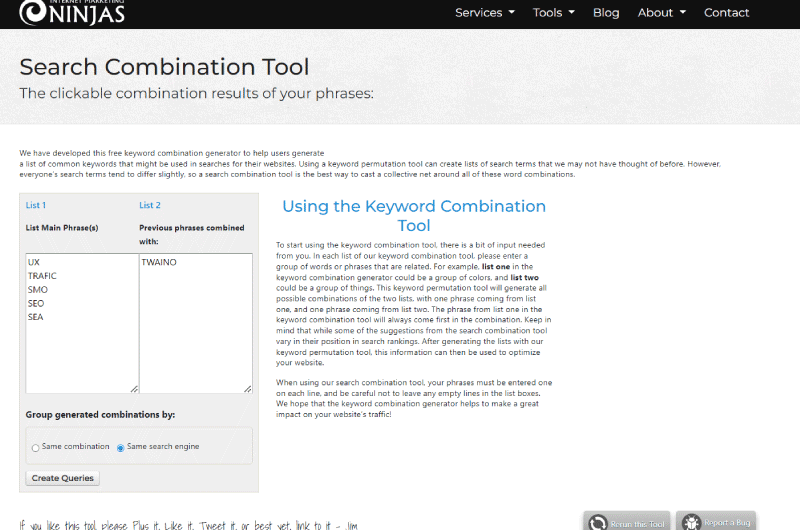Click the SEO entry in List 1
800x530 pixels.
[x=36, y=304]
